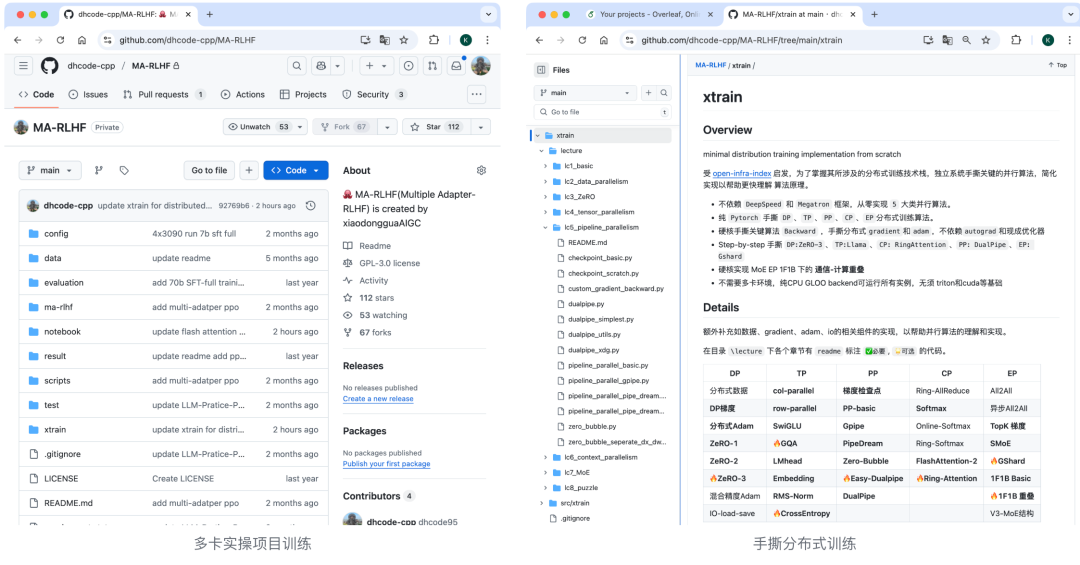1080x565 pixels.
Task: Open Code clone dropdown button
Action: (295, 170)
